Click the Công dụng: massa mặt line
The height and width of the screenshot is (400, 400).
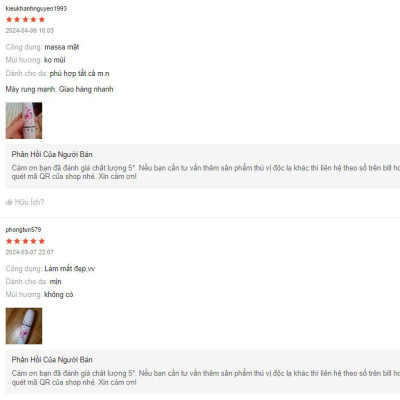tap(42, 47)
